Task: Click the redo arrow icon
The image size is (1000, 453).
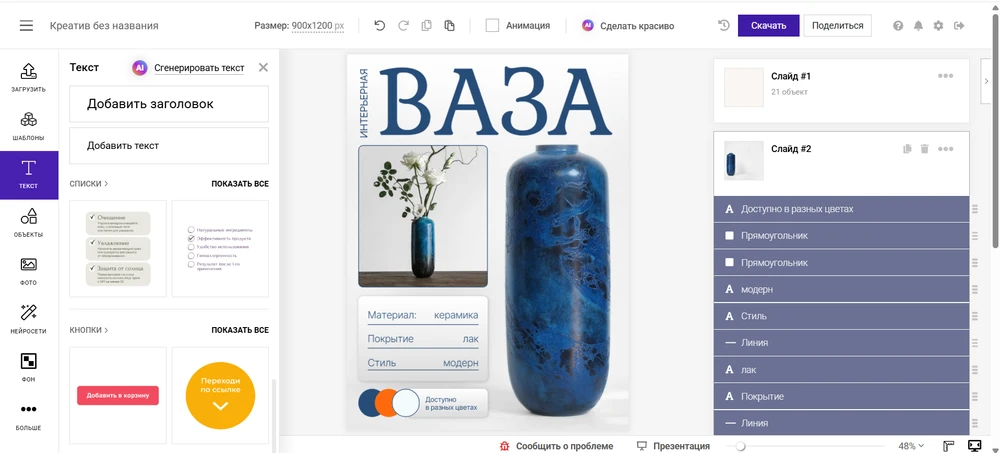Action: [403, 26]
